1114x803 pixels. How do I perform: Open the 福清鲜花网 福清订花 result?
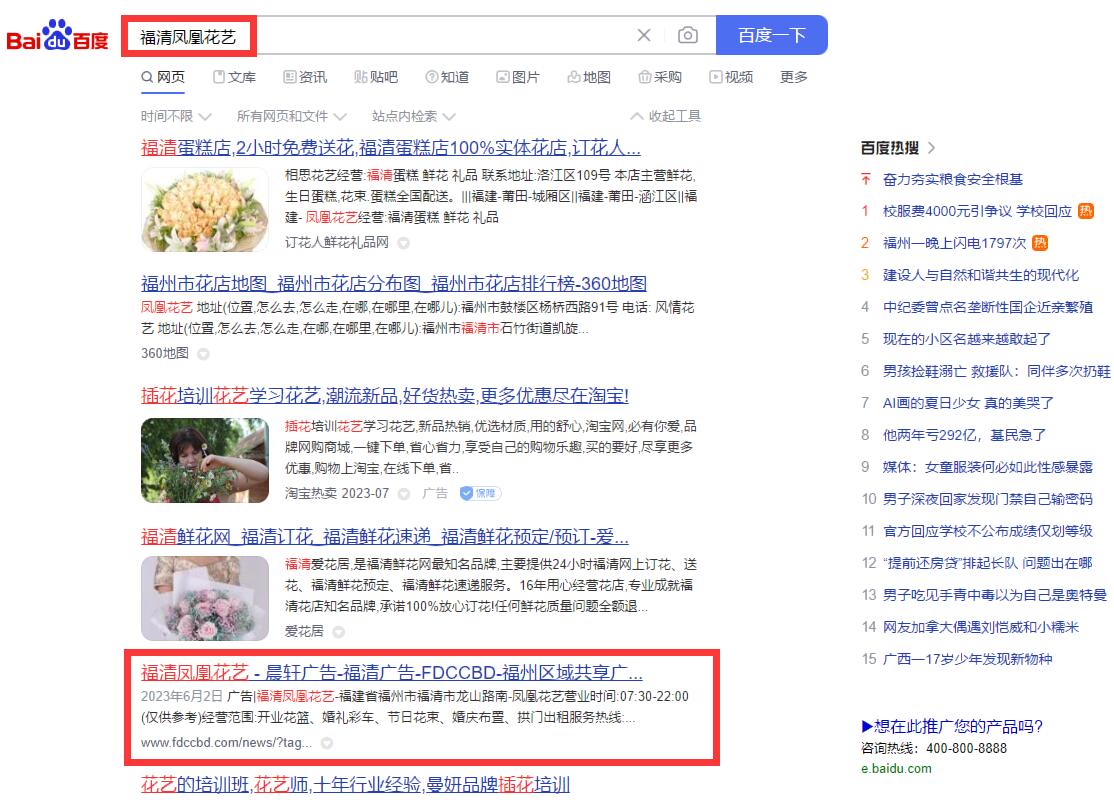384,537
